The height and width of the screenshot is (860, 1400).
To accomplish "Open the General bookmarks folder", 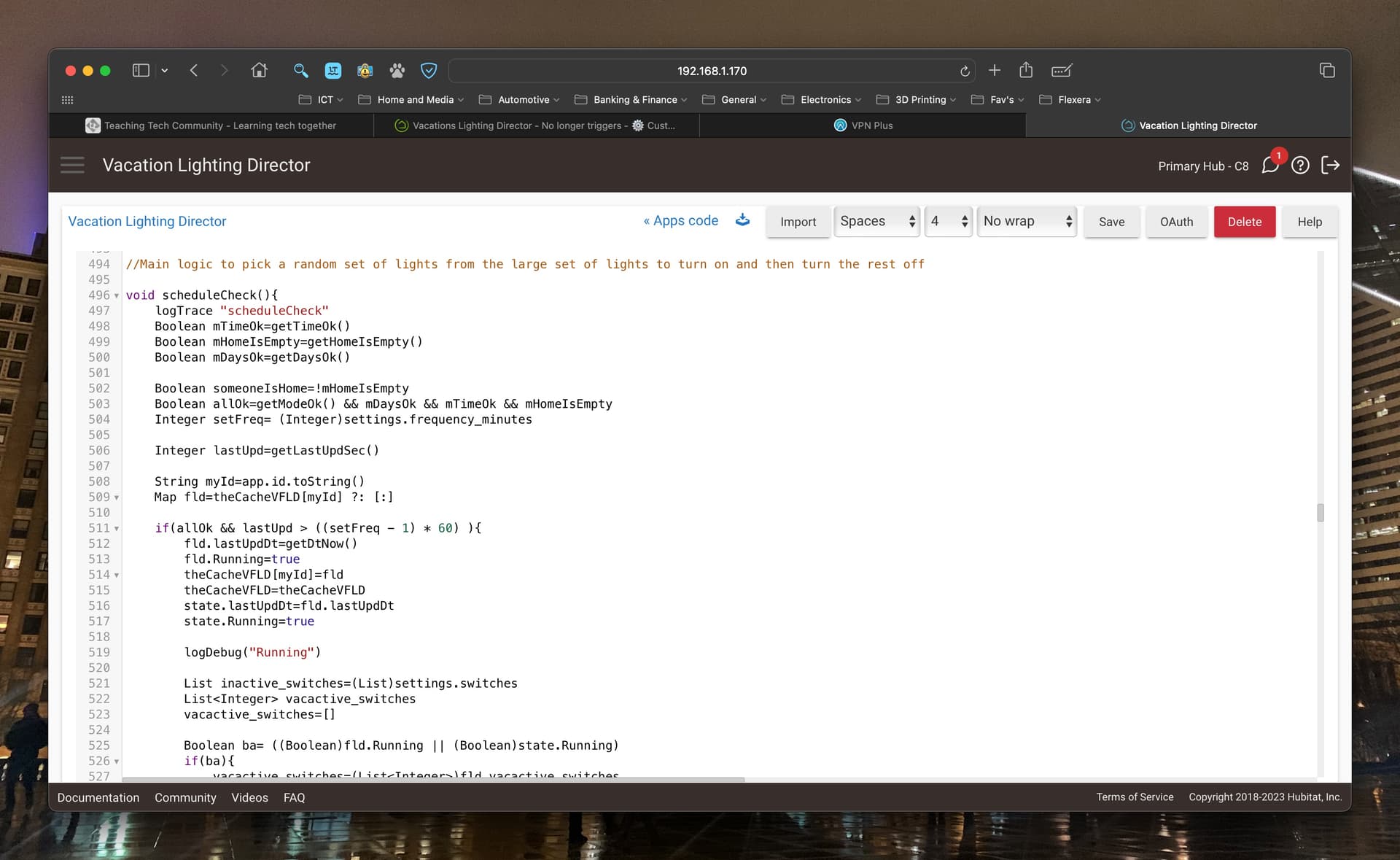I will tap(734, 100).
